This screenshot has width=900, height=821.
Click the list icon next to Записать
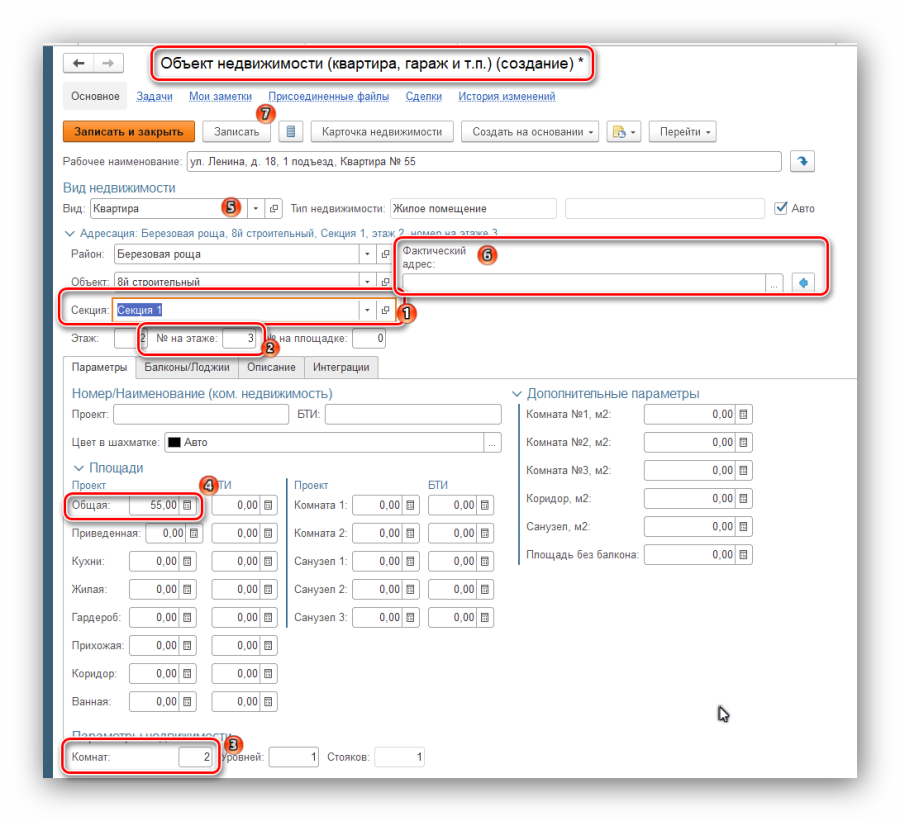(289, 132)
